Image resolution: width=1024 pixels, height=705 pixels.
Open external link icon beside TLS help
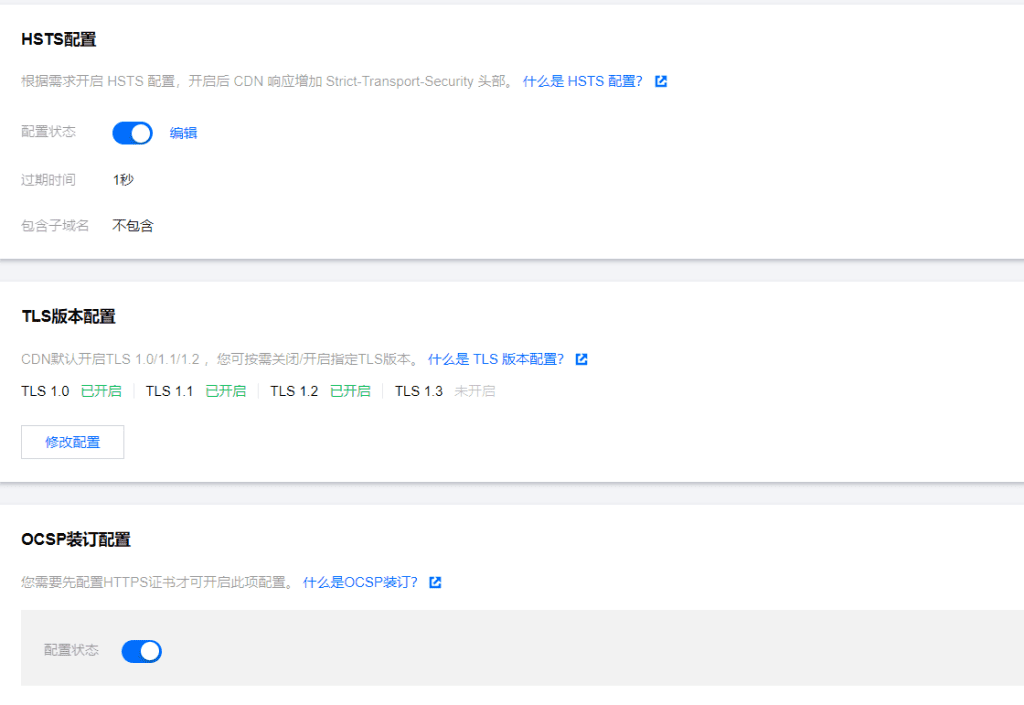[x=581, y=359]
